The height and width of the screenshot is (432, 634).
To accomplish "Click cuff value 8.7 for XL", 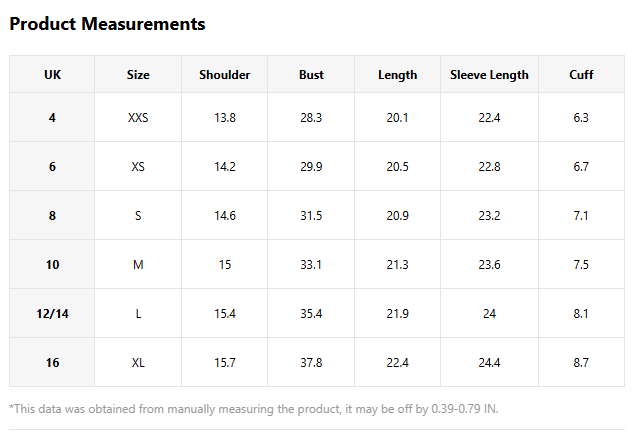I will point(581,362).
